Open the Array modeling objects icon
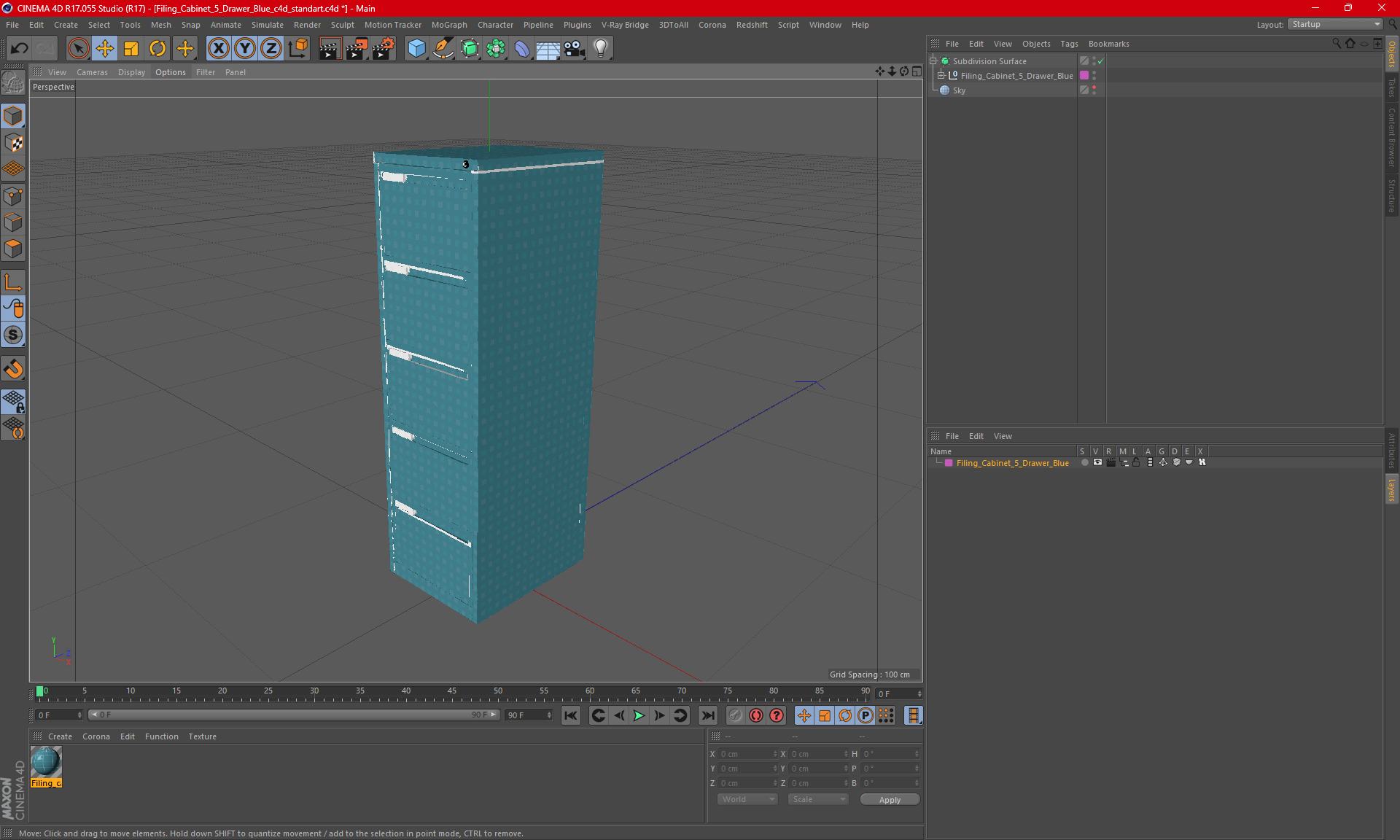 tap(496, 48)
